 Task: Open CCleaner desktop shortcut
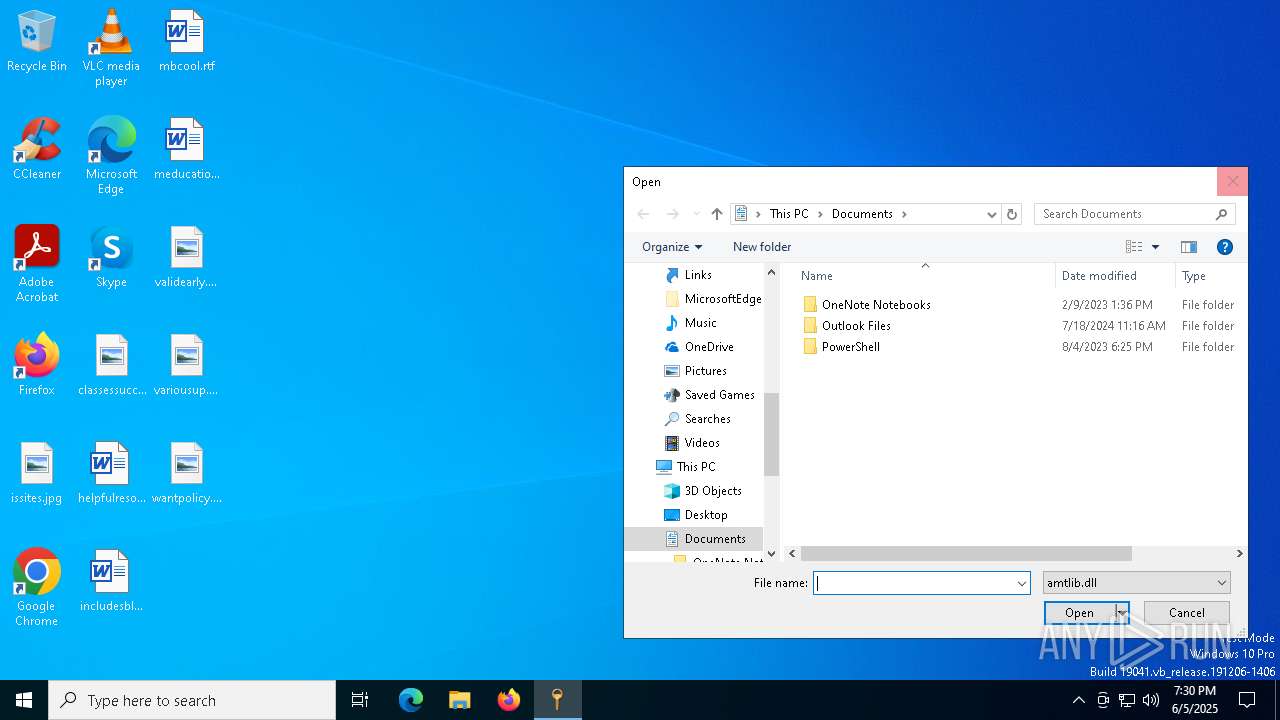pyautogui.click(x=37, y=150)
